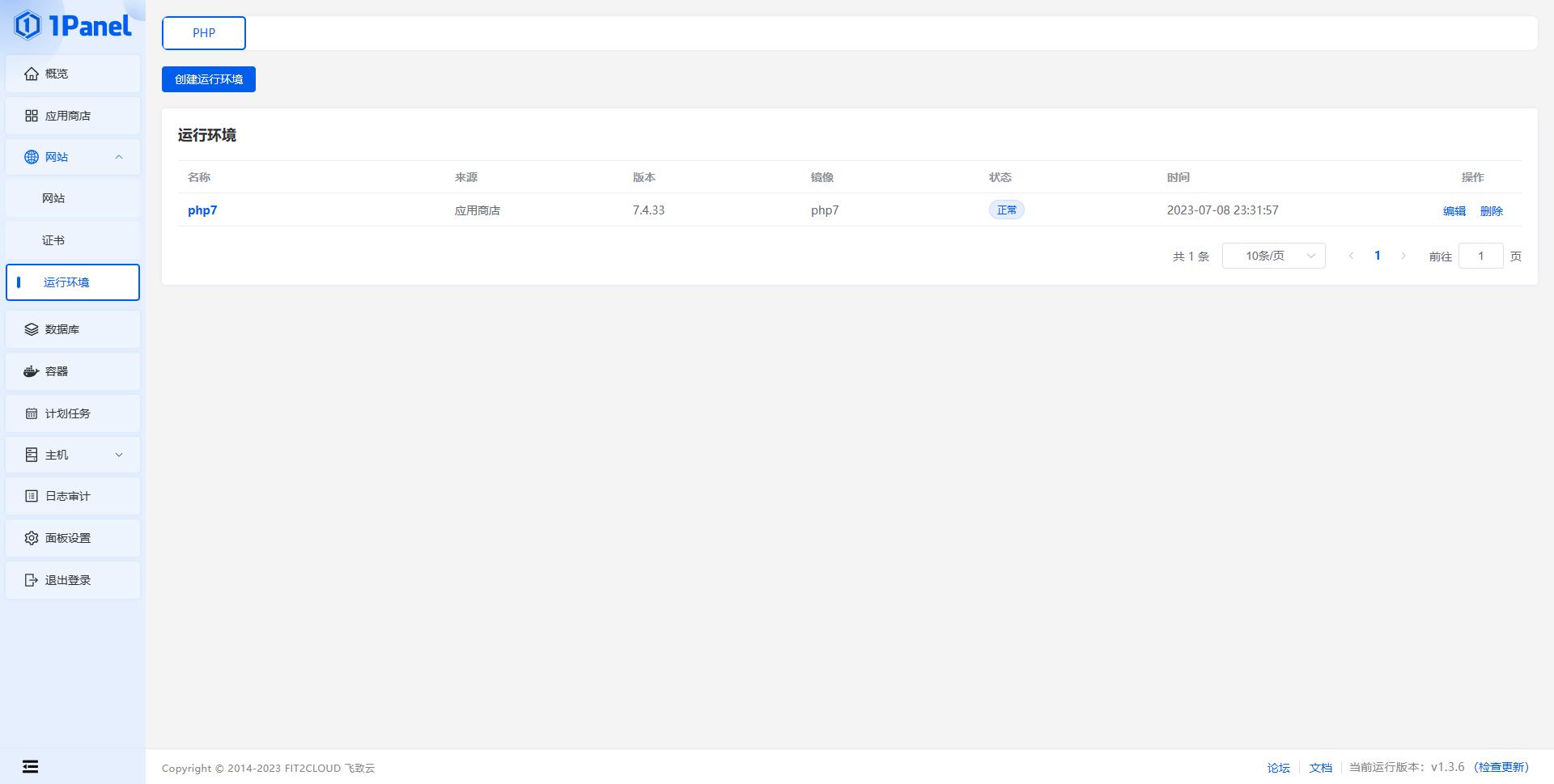Open the 网站 submenu item
The width and height of the screenshot is (1554, 784).
coord(73,198)
